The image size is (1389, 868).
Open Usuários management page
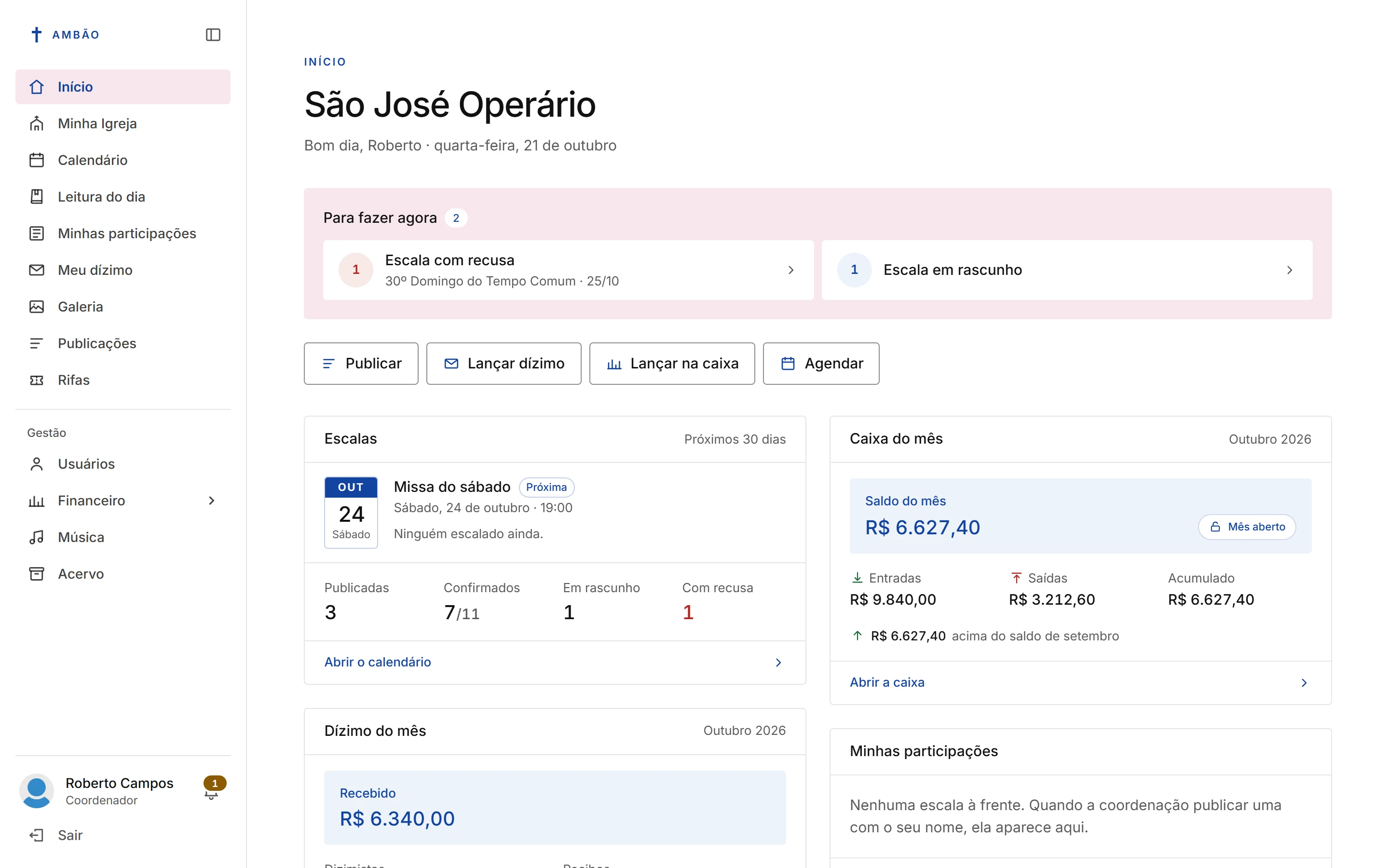[123, 464]
